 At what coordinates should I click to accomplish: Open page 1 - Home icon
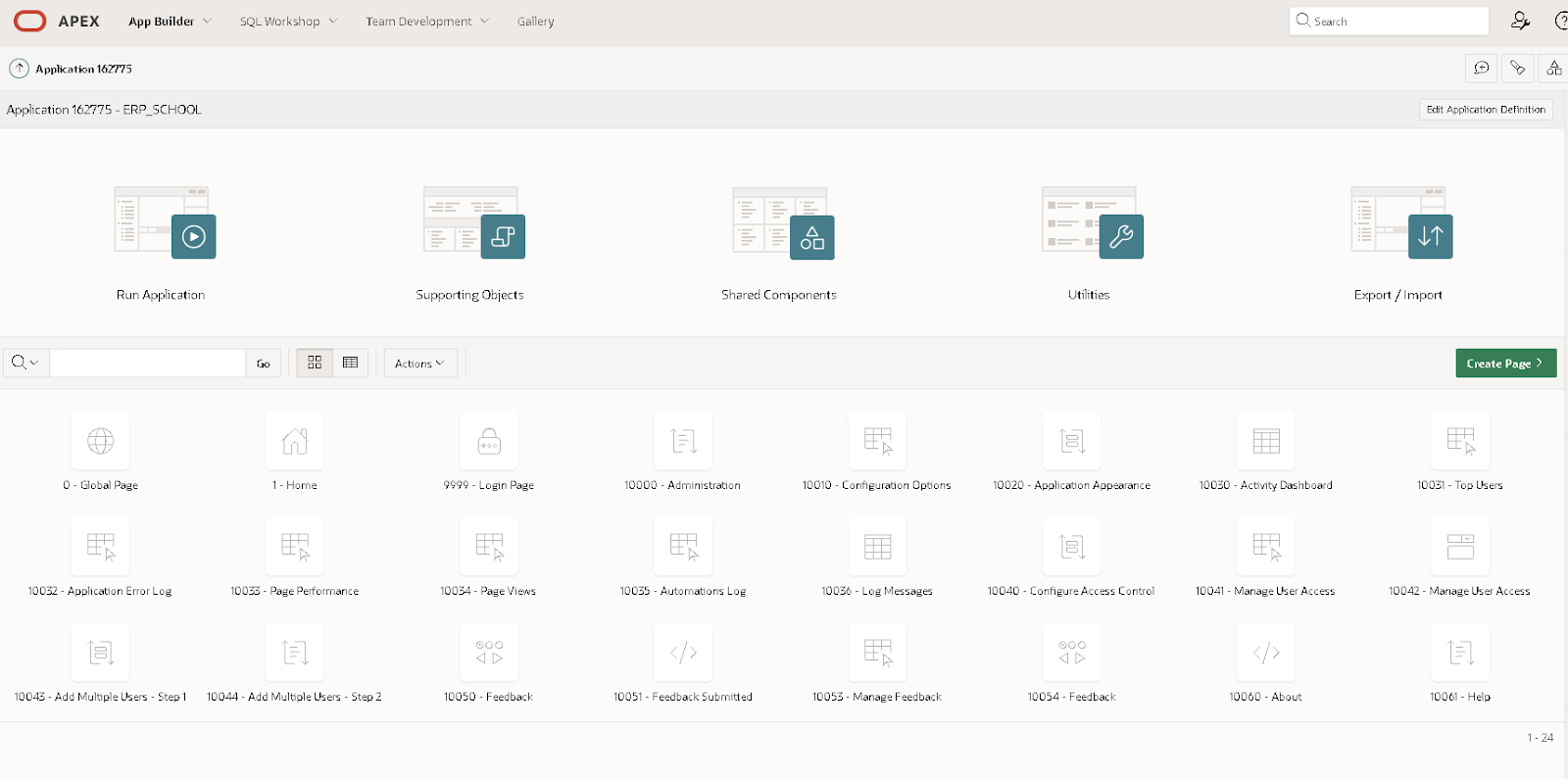[x=295, y=441]
